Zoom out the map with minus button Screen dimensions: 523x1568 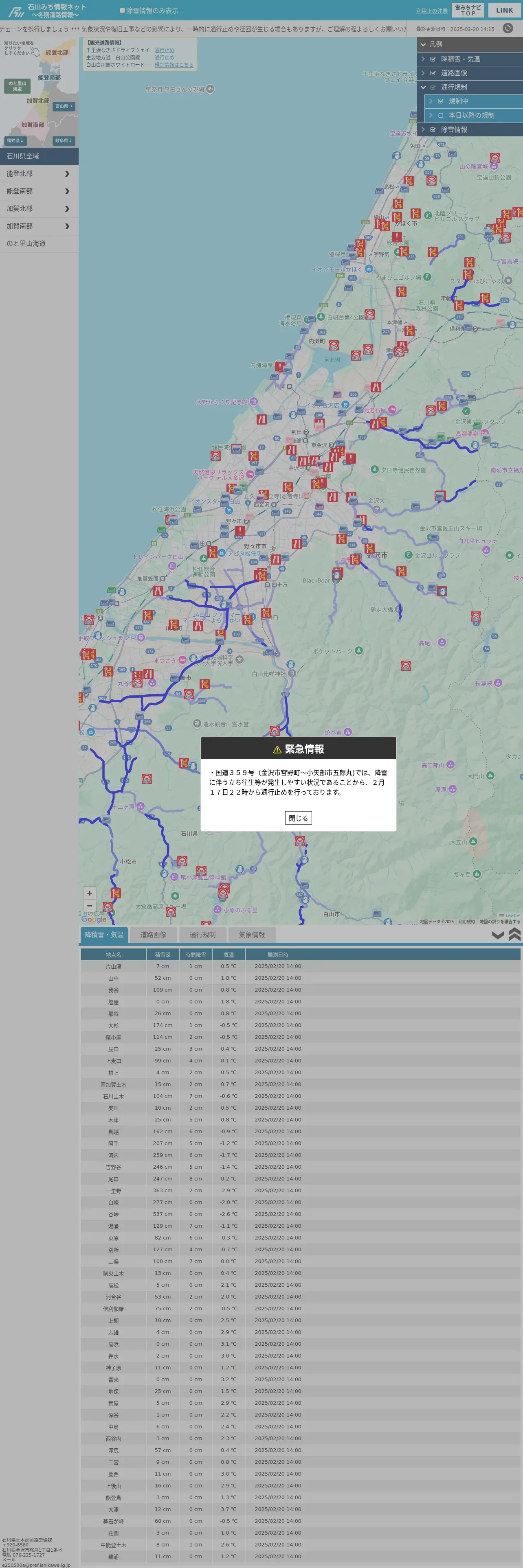[x=90, y=906]
